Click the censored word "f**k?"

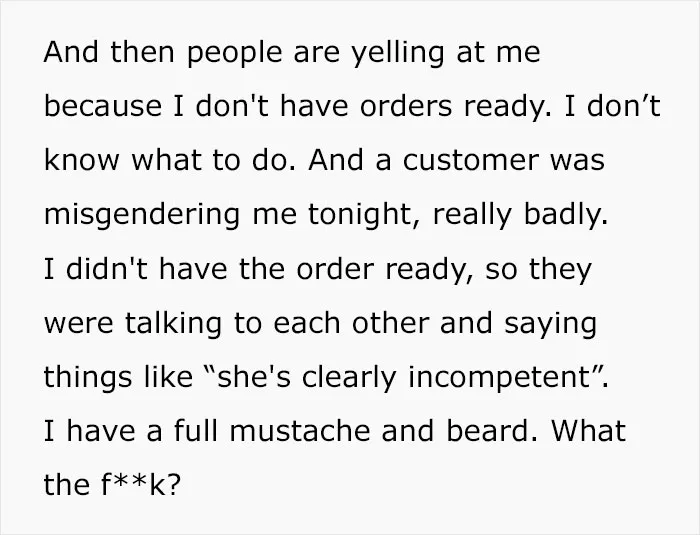click(141, 485)
